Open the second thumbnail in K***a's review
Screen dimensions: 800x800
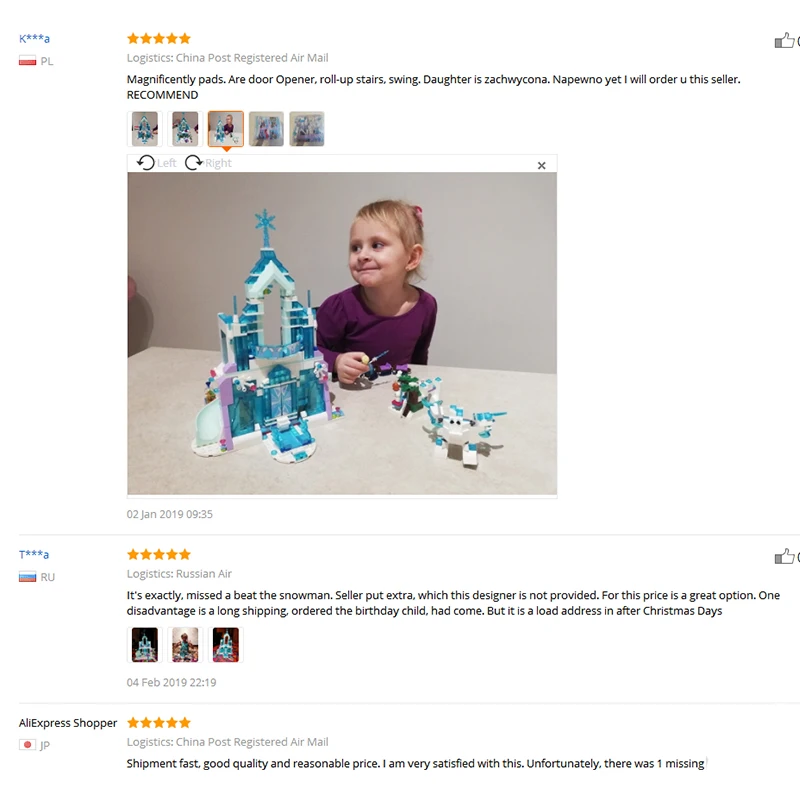185,129
